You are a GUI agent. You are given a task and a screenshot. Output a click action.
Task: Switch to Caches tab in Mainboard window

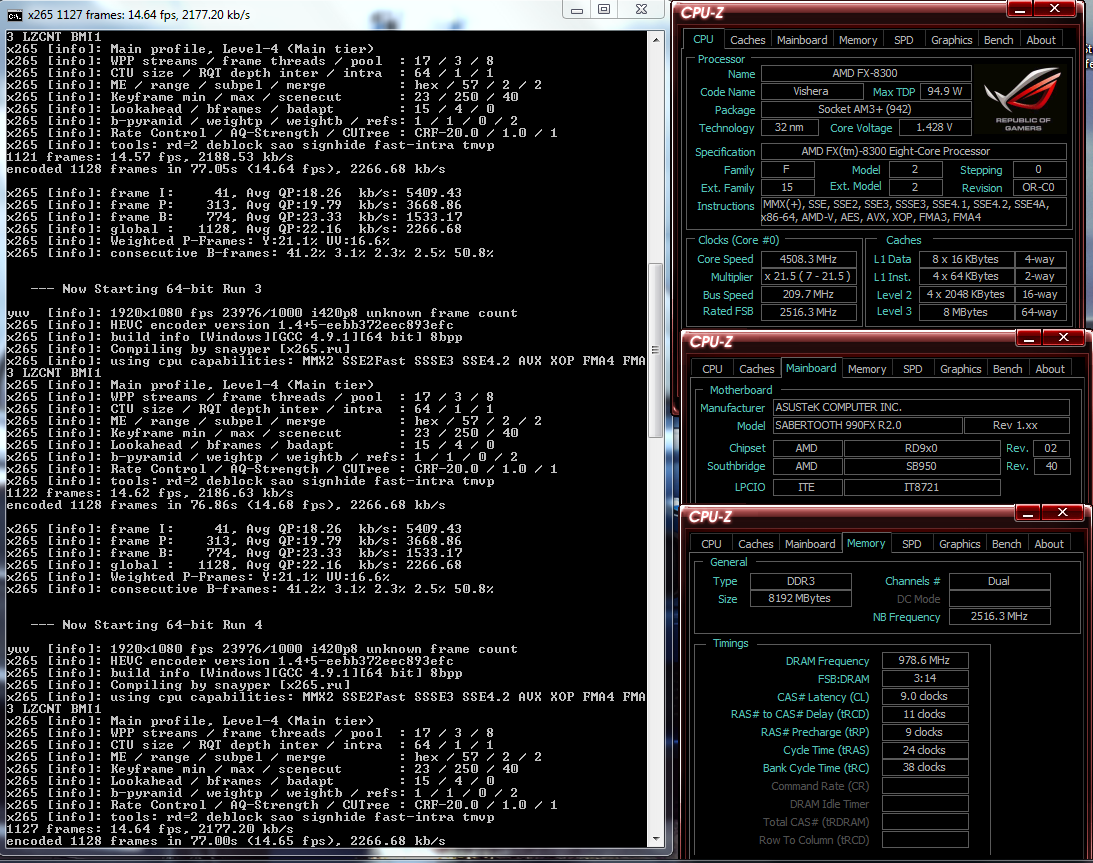pyautogui.click(x=757, y=369)
